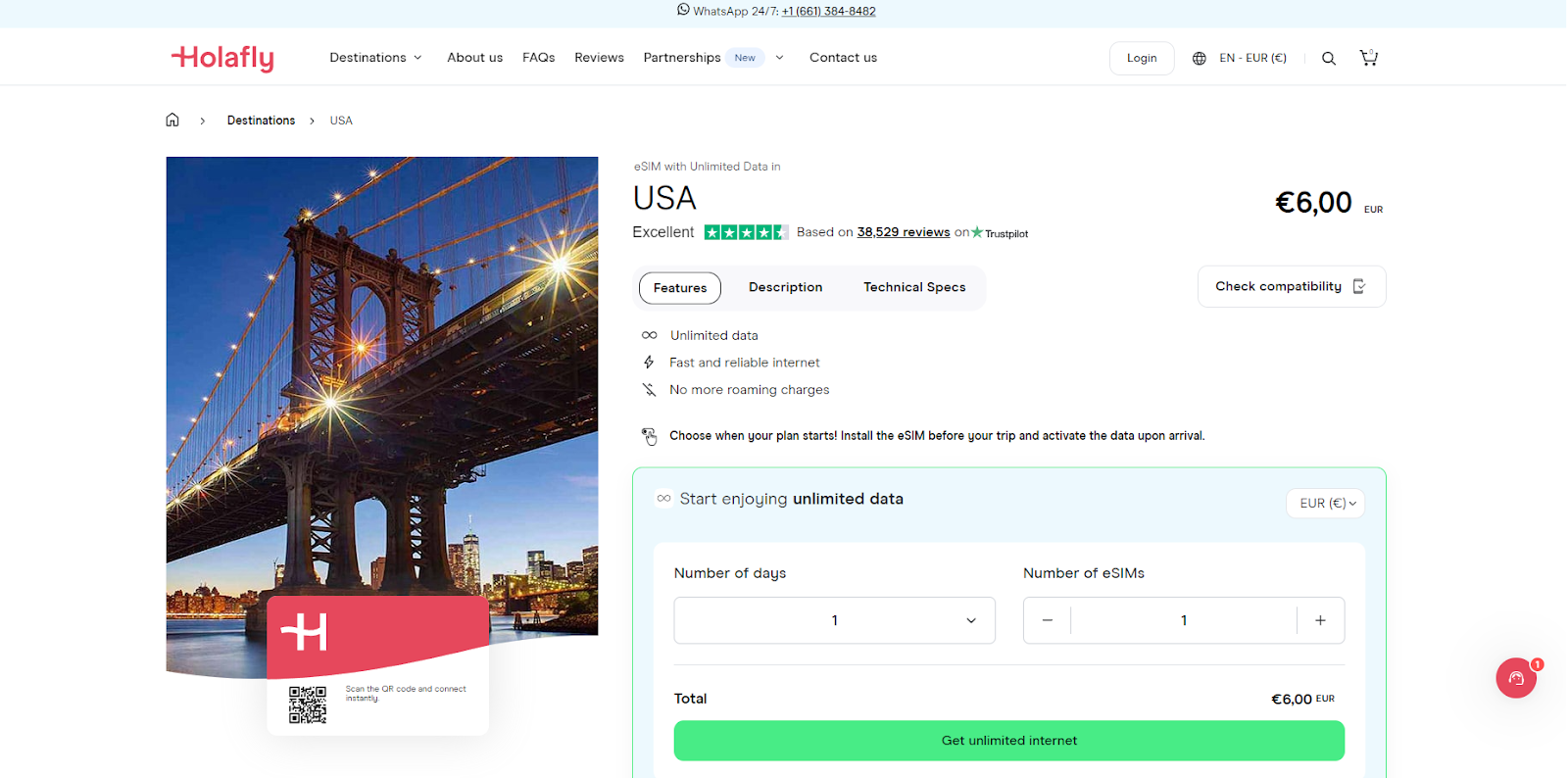
Task: Increase number of eSIMs with plus
Action: pyautogui.click(x=1320, y=620)
